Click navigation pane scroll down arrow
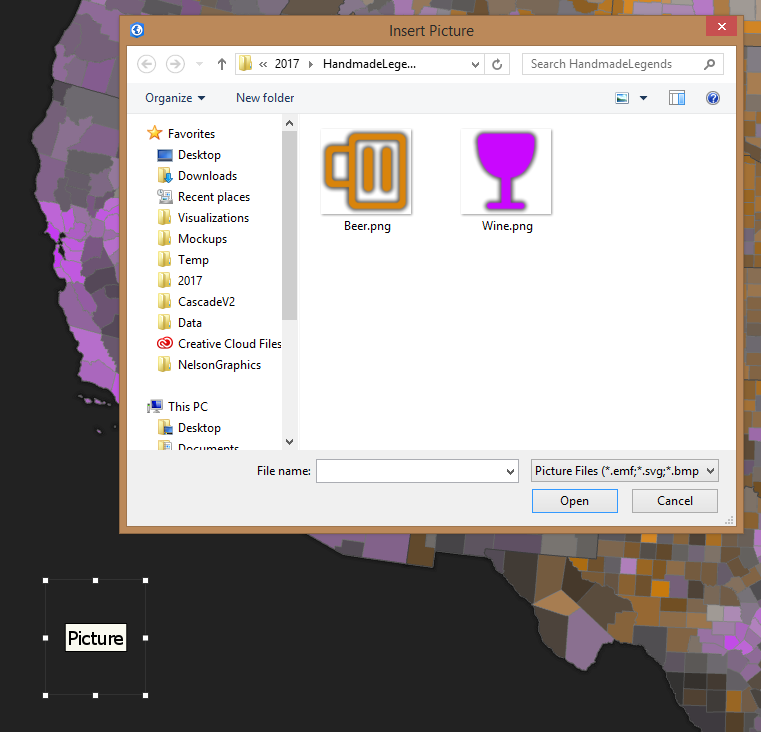This screenshot has width=761, height=732. [x=289, y=442]
